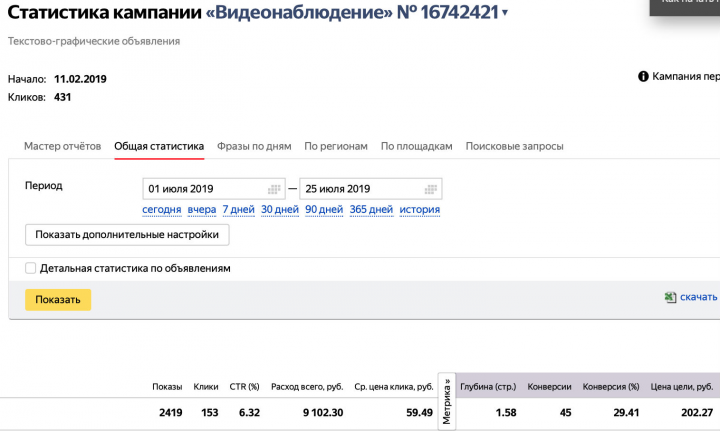Image resolution: width=720 pixels, height=431 pixels.
Task: Click the average click price '59.49'
Action: pyautogui.click(x=419, y=413)
